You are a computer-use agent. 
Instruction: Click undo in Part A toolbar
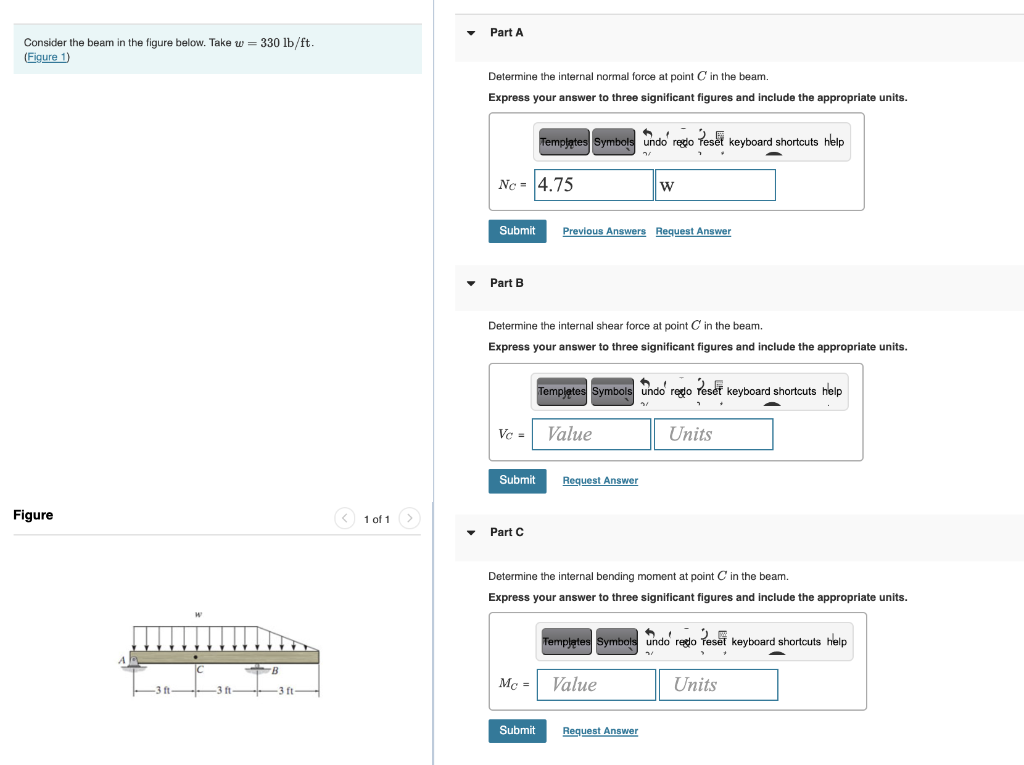[x=655, y=142]
